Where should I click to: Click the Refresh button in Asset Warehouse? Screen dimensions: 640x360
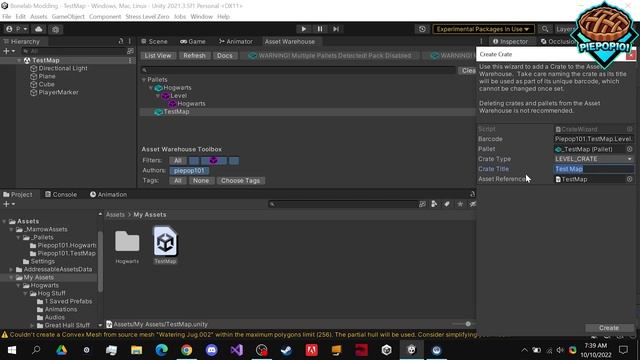coord(194,56)
